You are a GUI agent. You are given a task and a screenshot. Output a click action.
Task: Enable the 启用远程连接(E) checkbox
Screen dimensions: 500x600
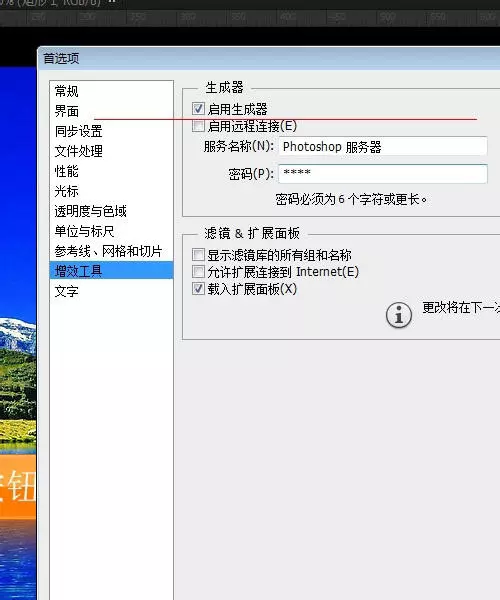click(198, 126)
